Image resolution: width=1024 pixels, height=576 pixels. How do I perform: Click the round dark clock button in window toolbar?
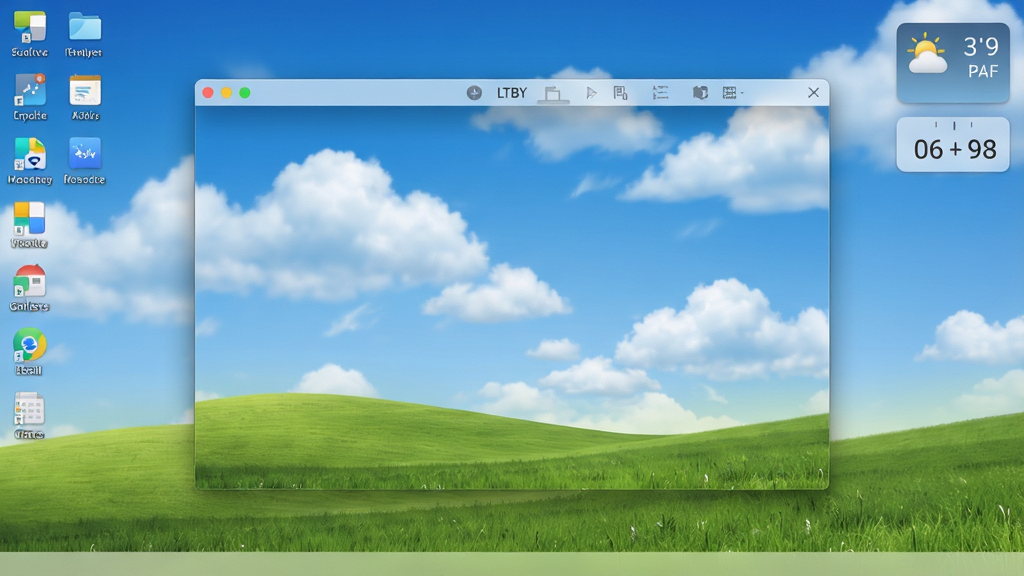point(474,93)
